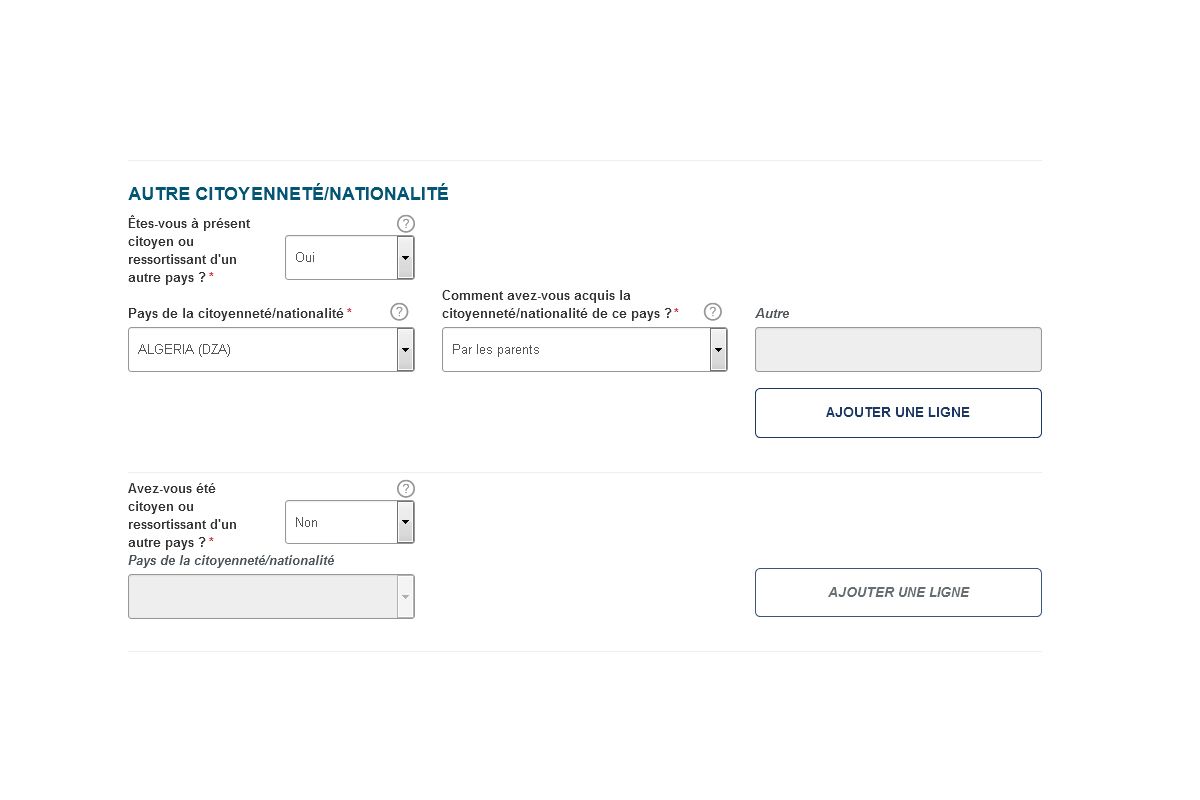Click the arrow on the ALGERIA (DZA) select

pyautogui.click(x=405, y=350)
